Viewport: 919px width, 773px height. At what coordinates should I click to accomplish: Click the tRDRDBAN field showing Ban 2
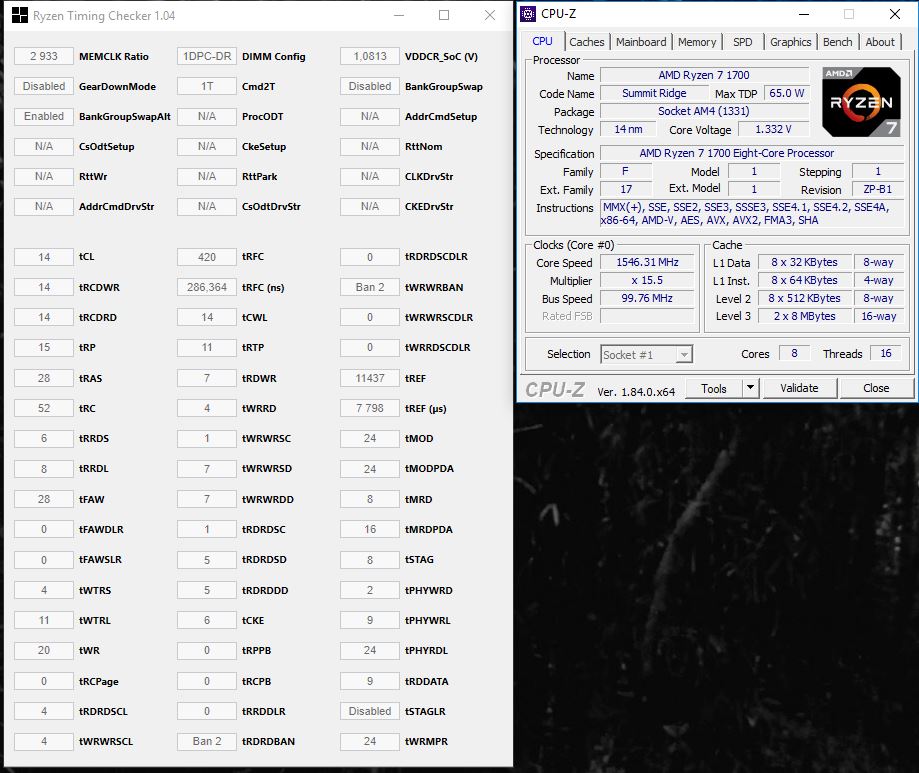coord(207,741)
